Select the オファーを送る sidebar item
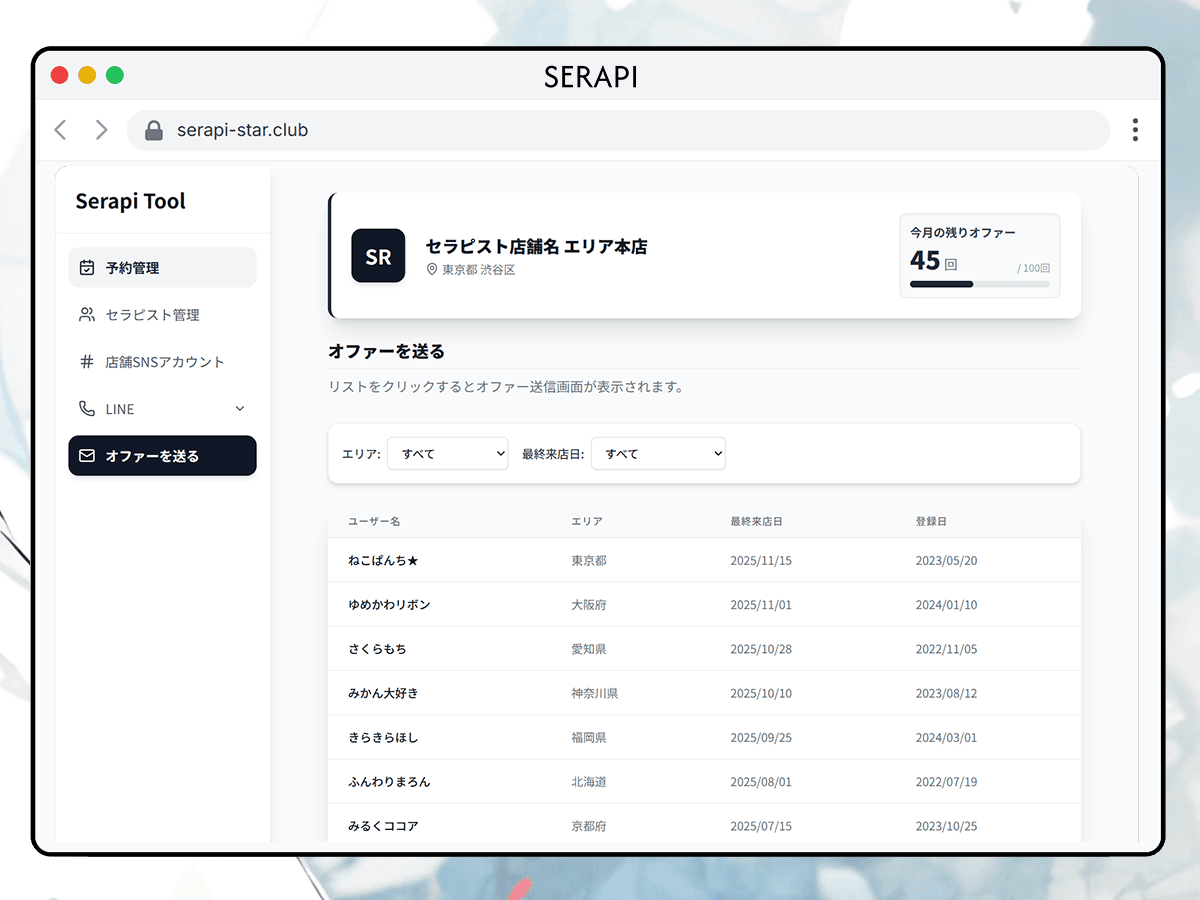The image size is (1200, 900). (162, 455)
